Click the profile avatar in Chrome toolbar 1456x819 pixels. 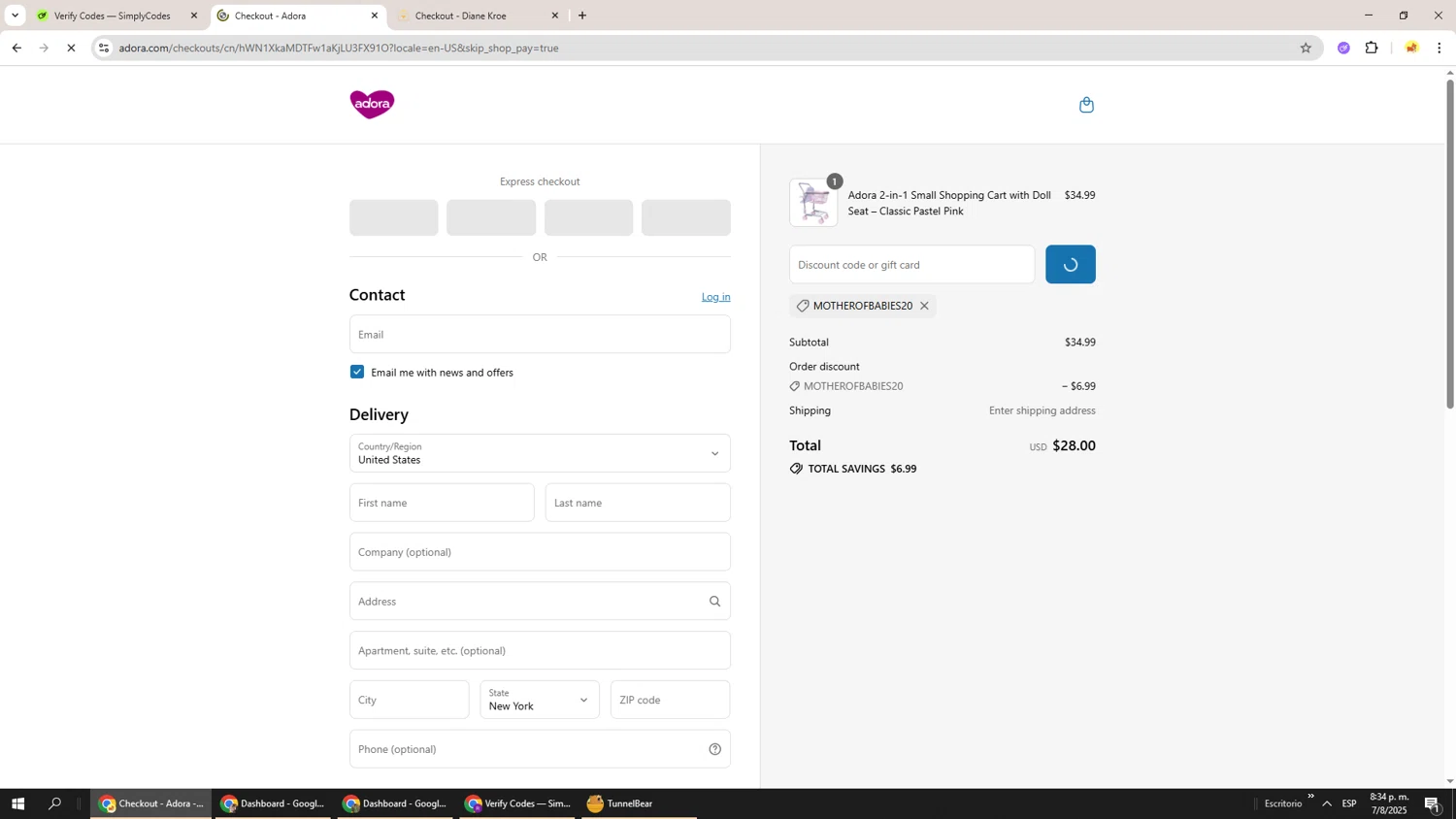pyautogui.click(x=1411, y=48)
